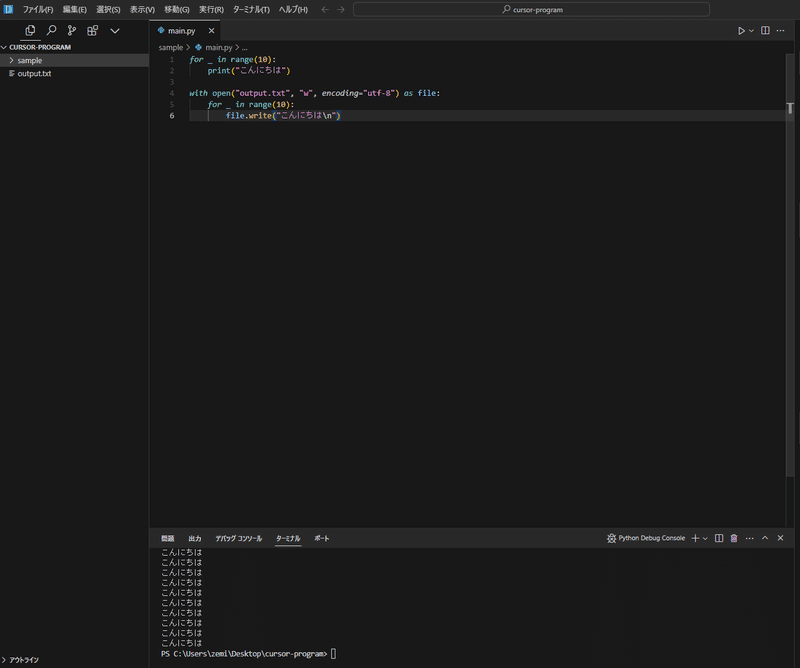Close the main.py editor tab
Image resolution: width=800 pixels, height=668 pixels.
coord(211,31)
